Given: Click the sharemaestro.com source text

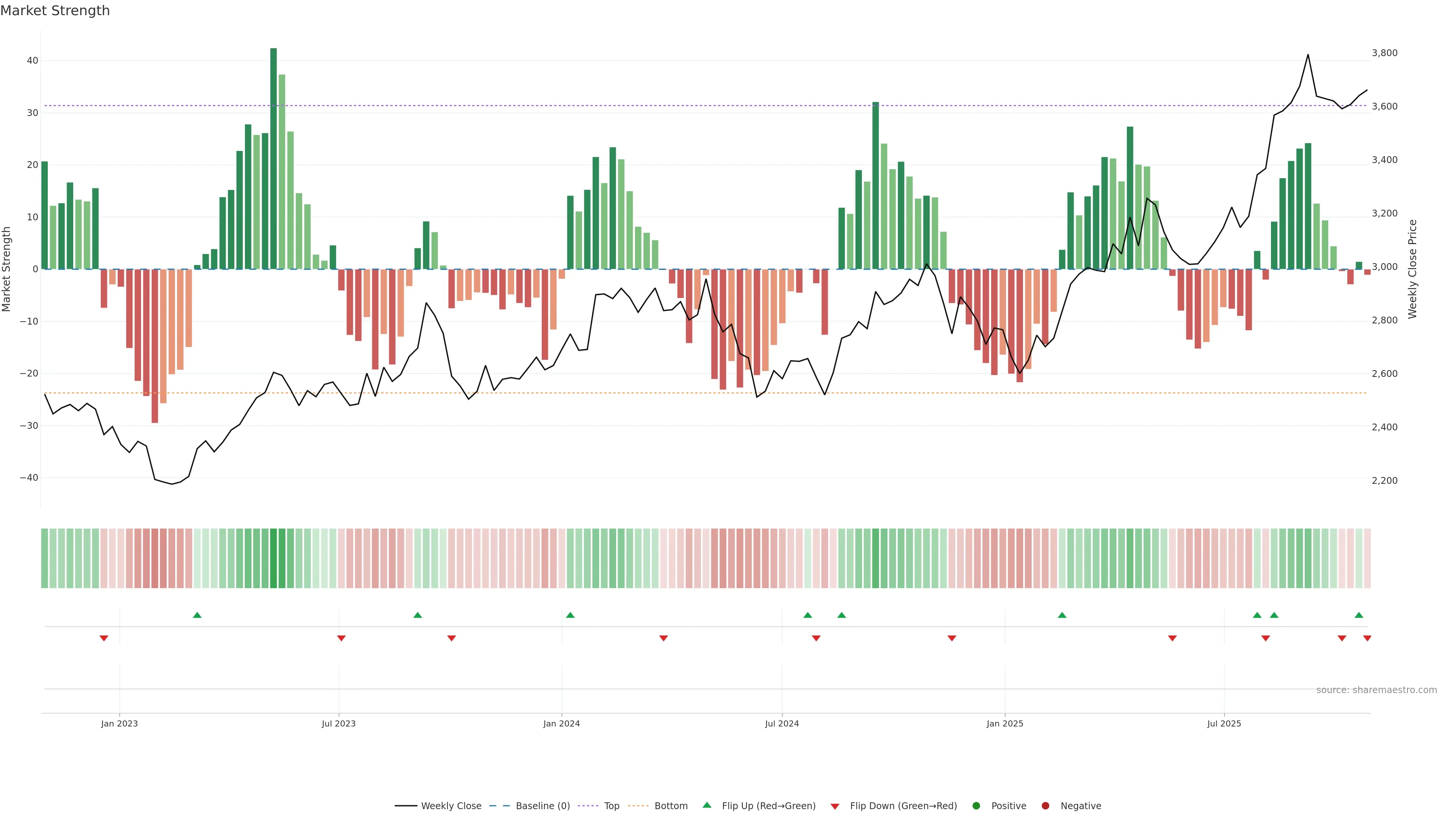Looking at the screenshot, I should (1376, 690).
